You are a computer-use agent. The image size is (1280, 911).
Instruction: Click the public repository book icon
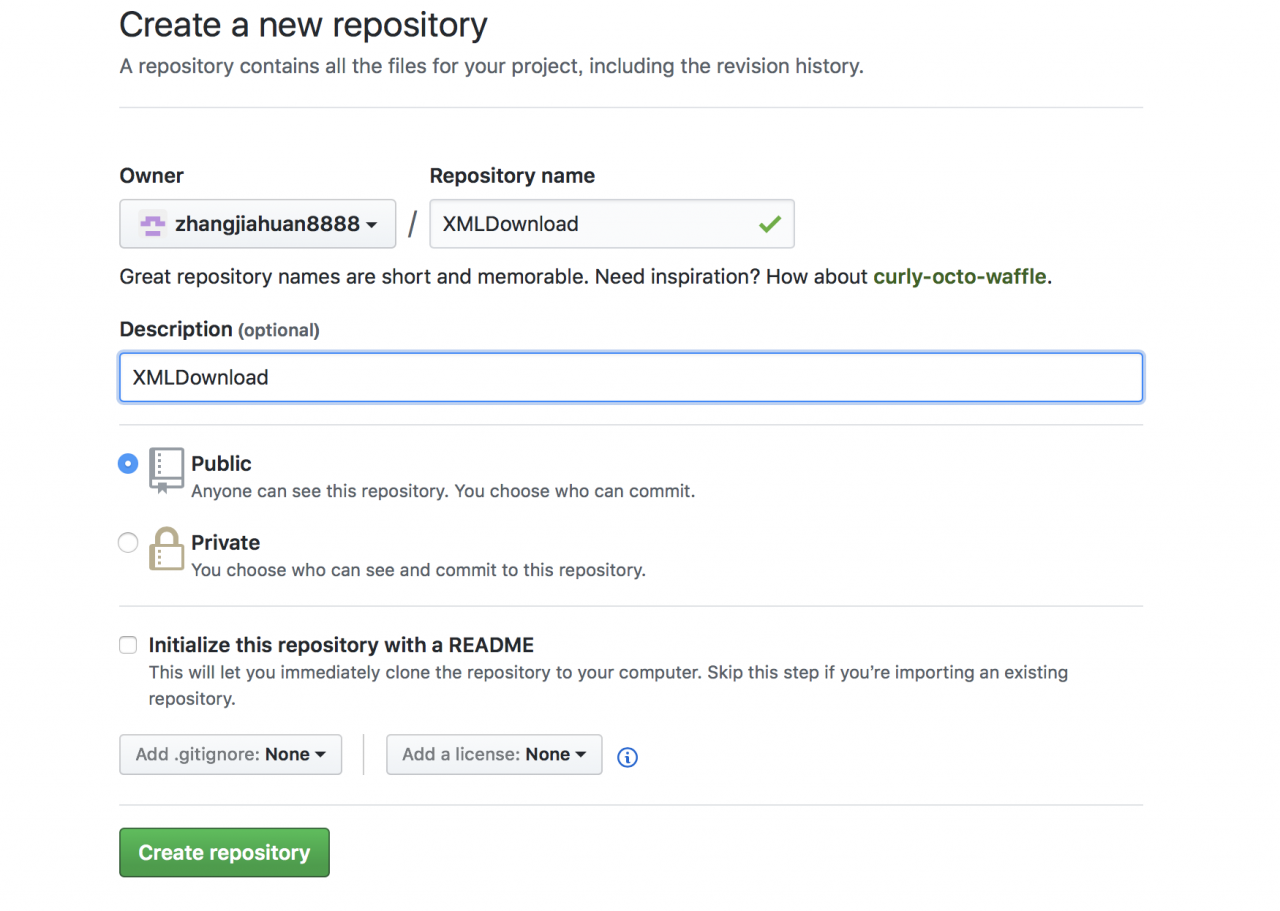tap(166, 470)
